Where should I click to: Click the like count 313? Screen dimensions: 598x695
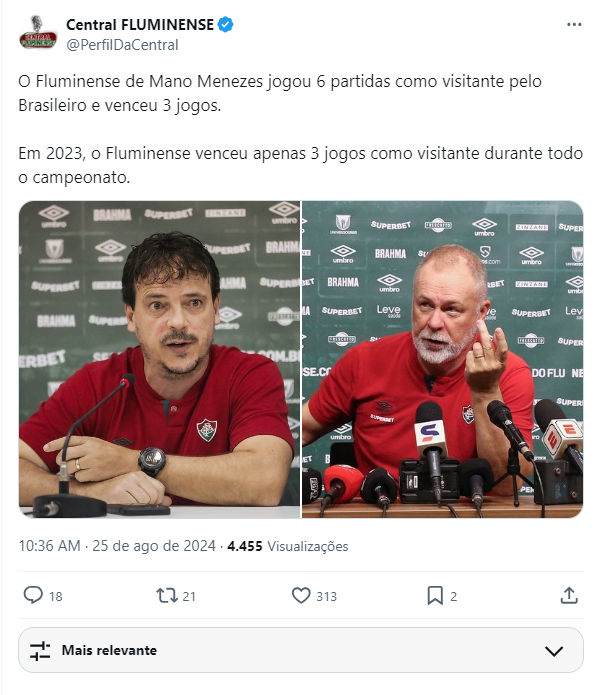(x=327, y=596)
